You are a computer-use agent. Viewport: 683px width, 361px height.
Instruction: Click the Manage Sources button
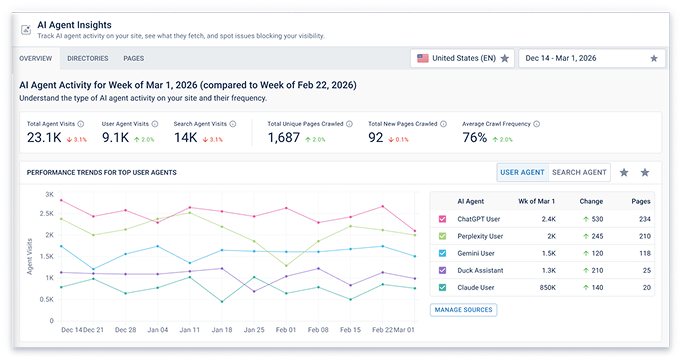[463, 310]
